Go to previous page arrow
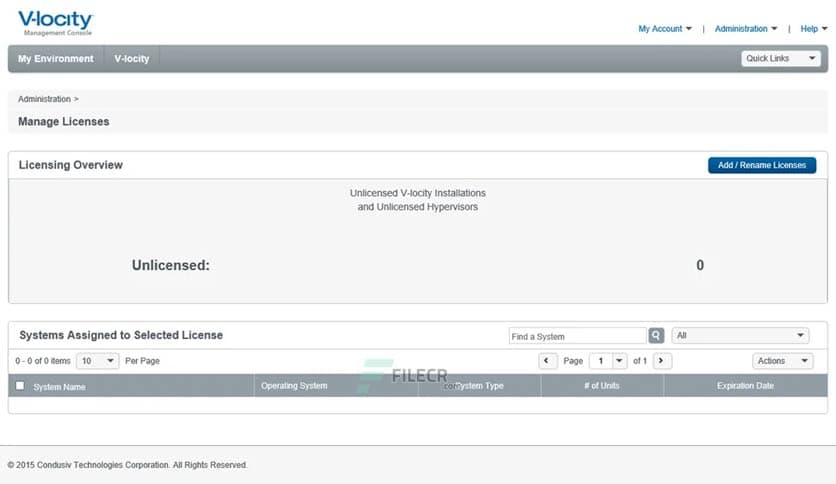Image resolution: width=836 pixels, height=484 pixels. tap(547, 361)
